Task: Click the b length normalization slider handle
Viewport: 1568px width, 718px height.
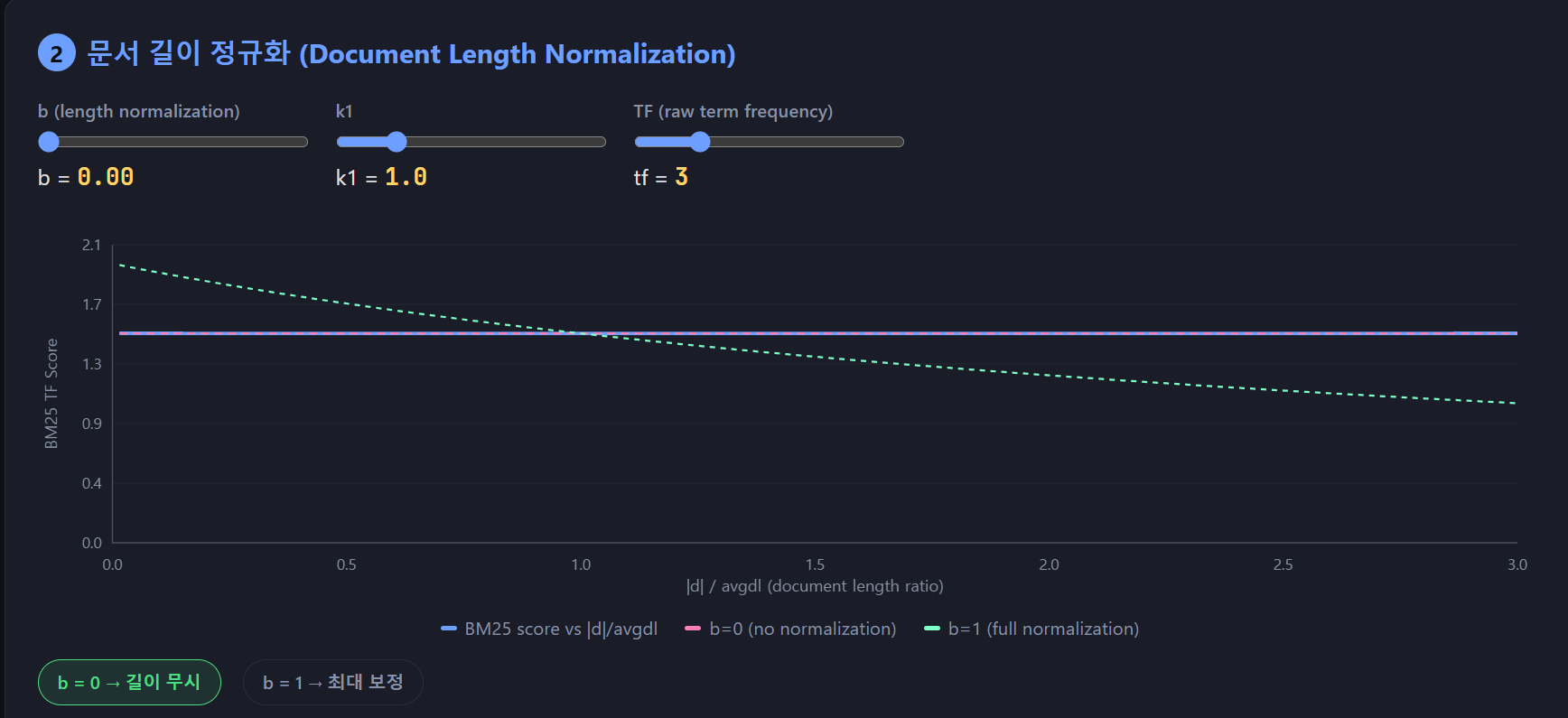Action: (x=49, y=142)
